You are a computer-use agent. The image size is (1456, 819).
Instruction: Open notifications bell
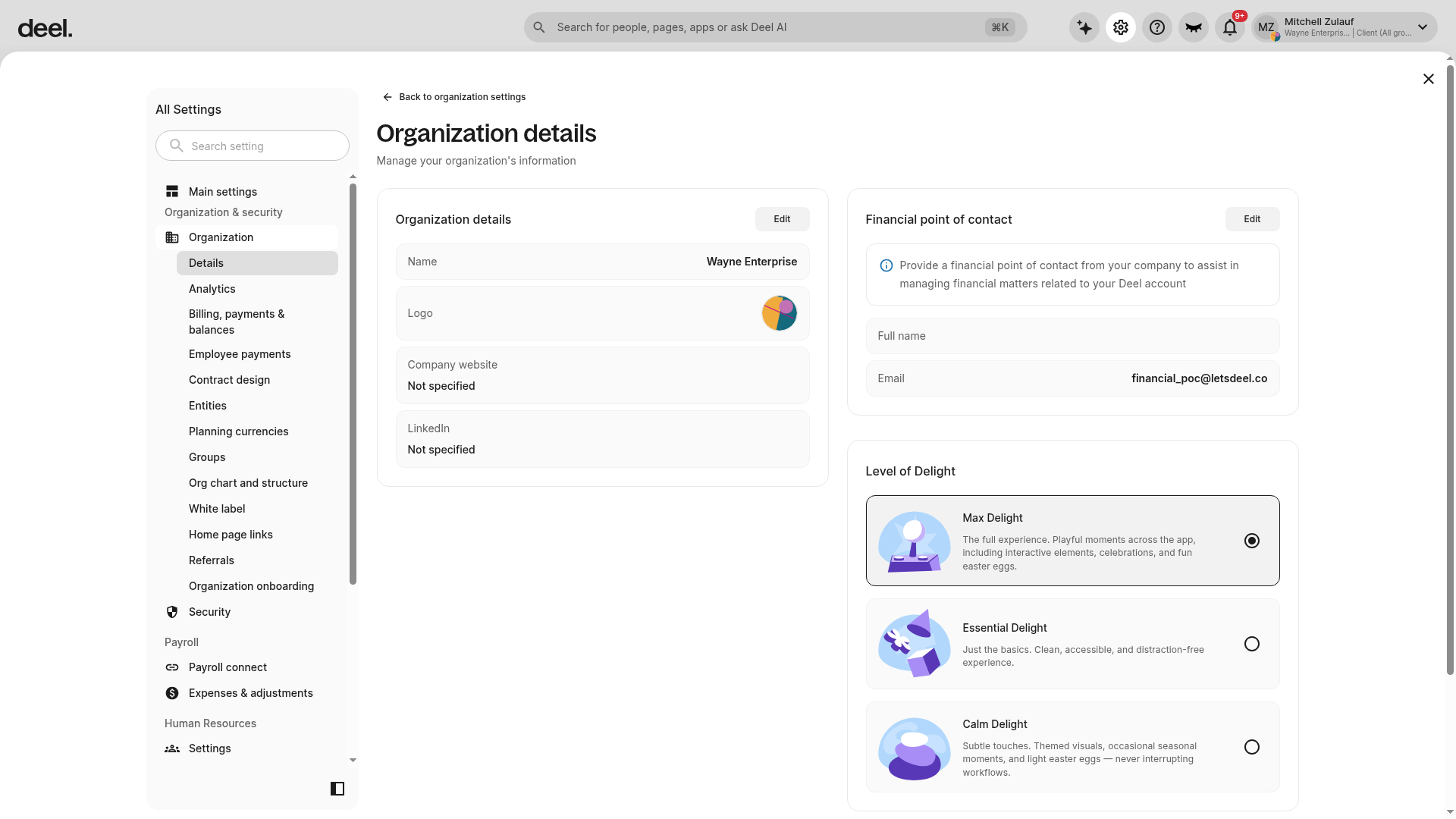pos(1230,27)
